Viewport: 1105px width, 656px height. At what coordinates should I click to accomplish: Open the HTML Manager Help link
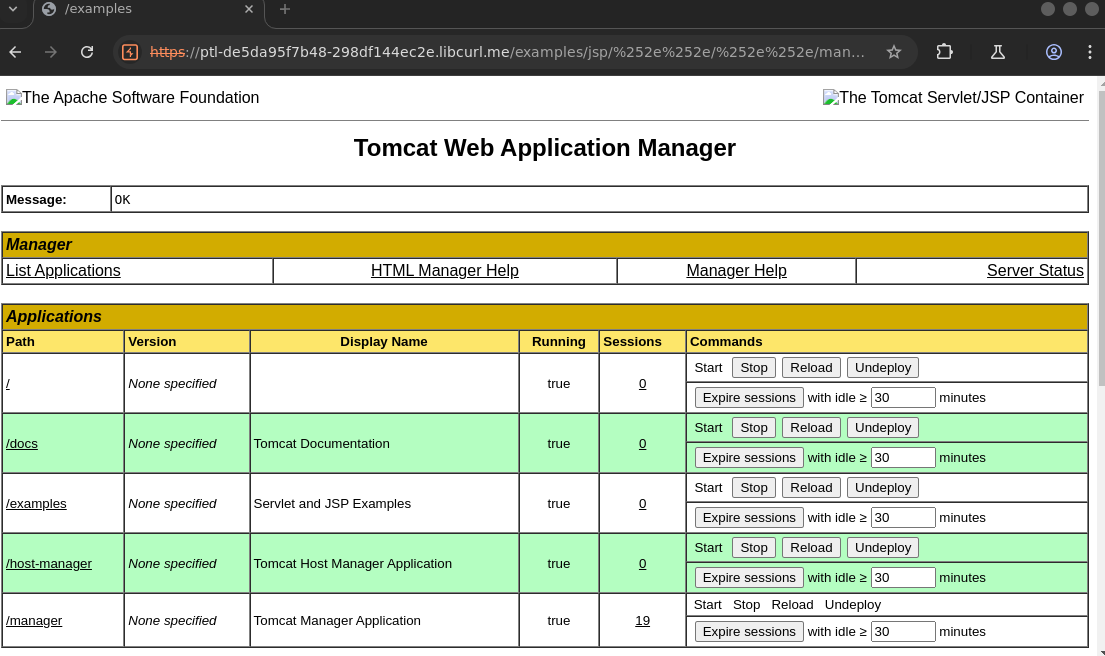click(445, 271)
